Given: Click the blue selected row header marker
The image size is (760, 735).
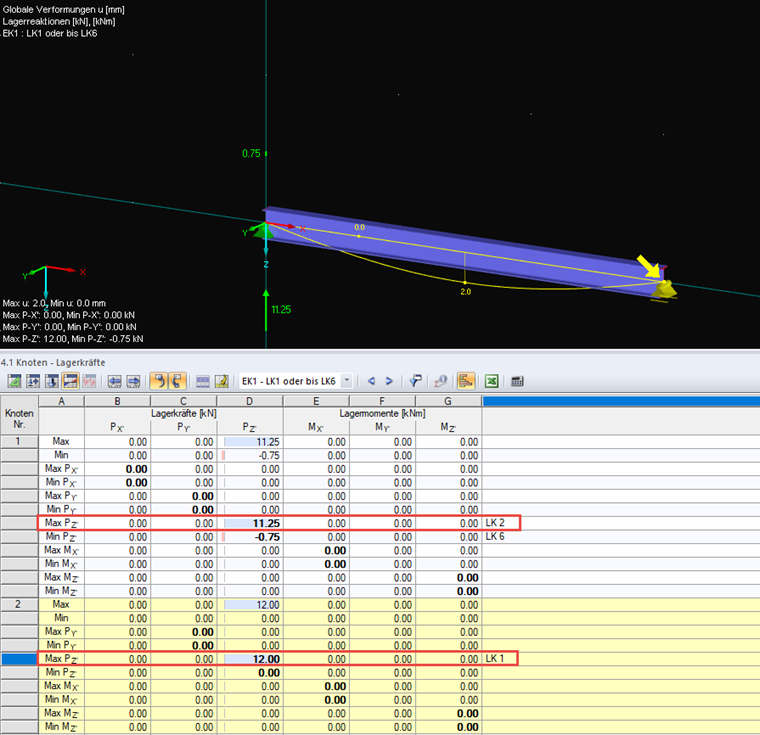Looking at the screenshot, I should click(x=17, y=659).
